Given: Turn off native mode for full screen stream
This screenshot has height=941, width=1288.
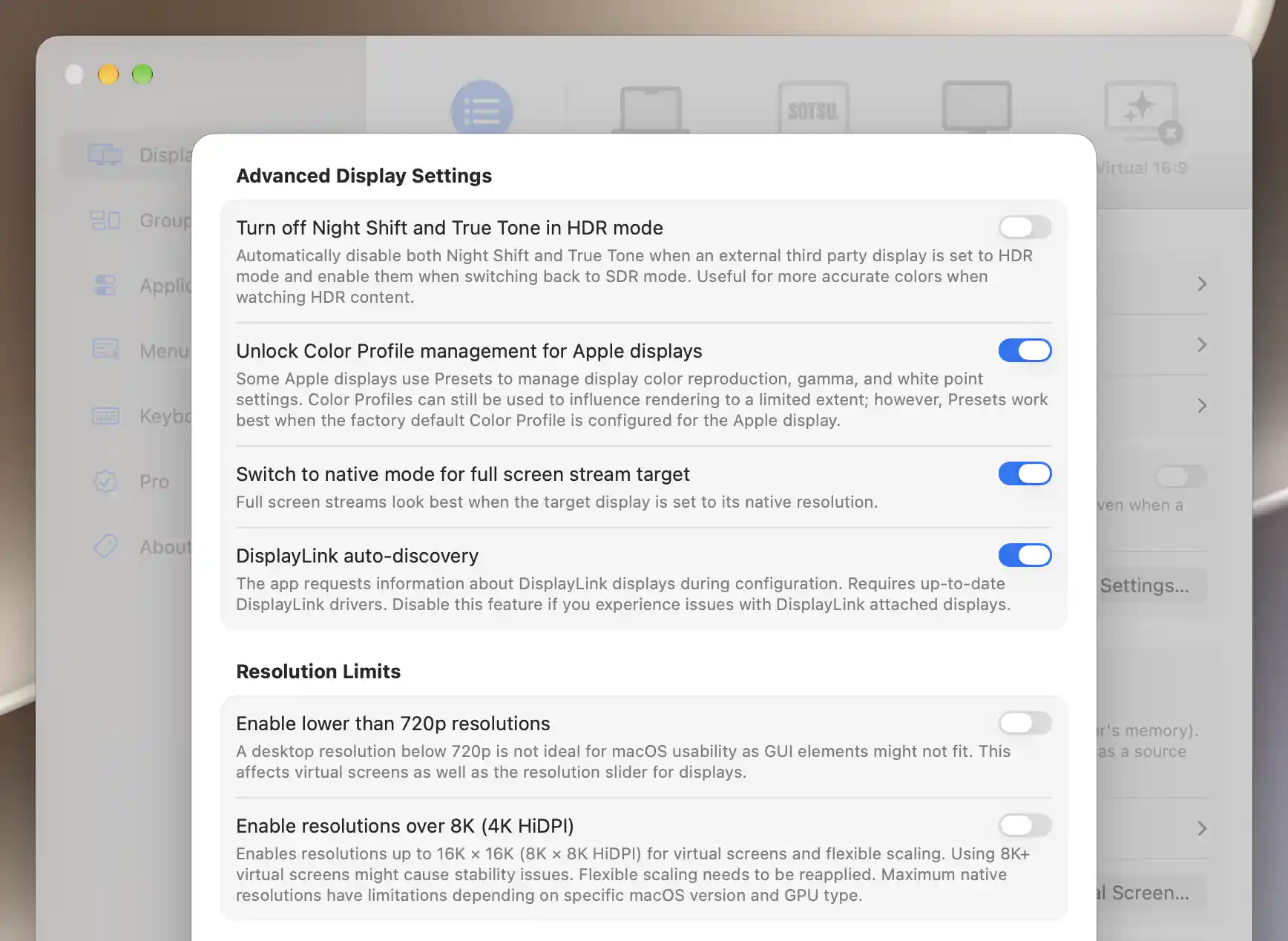Looking at the screenshot, I should click(x=1025, y=473).
